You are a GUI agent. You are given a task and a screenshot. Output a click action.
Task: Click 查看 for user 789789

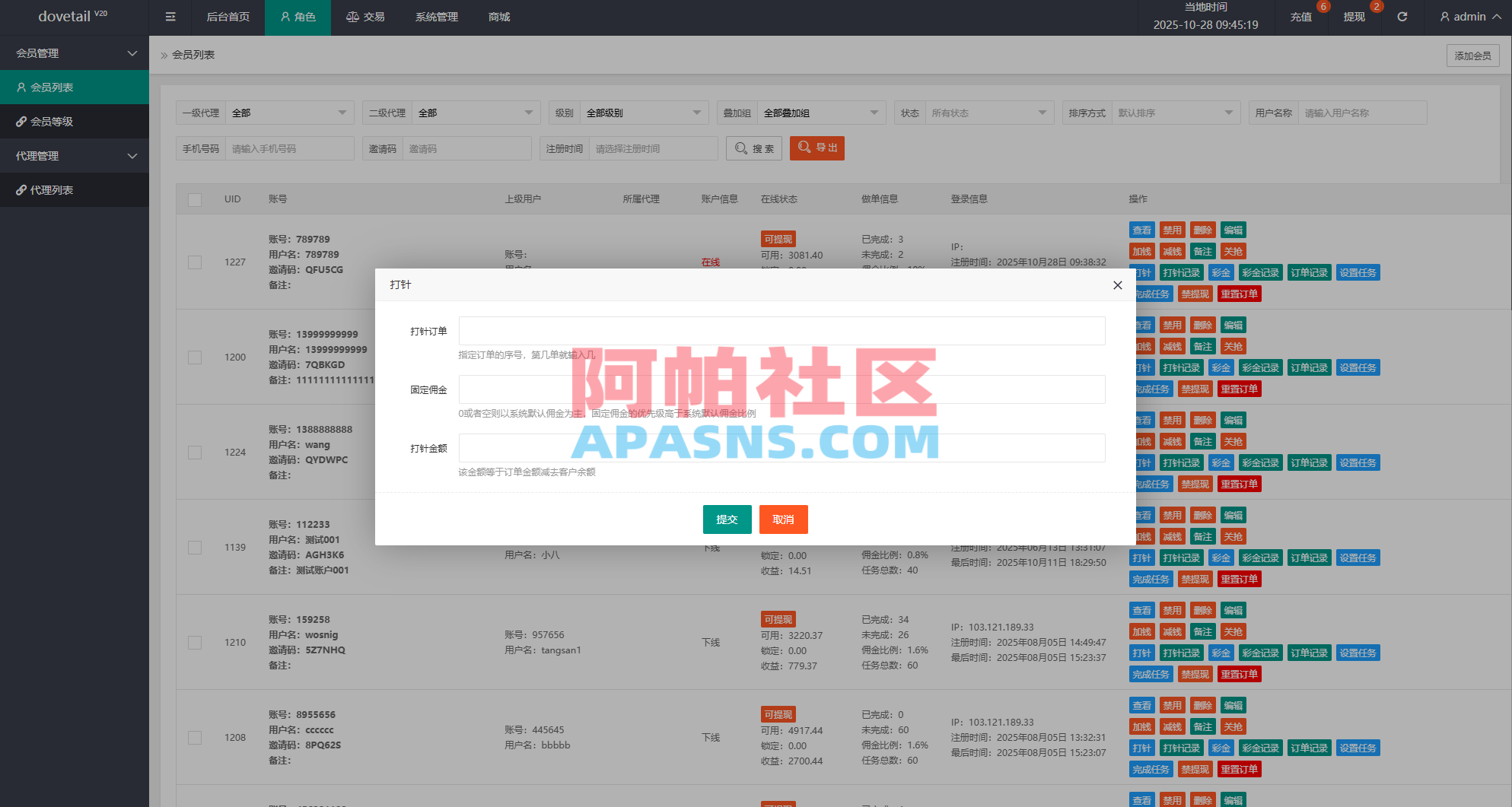pos(1142,230)
